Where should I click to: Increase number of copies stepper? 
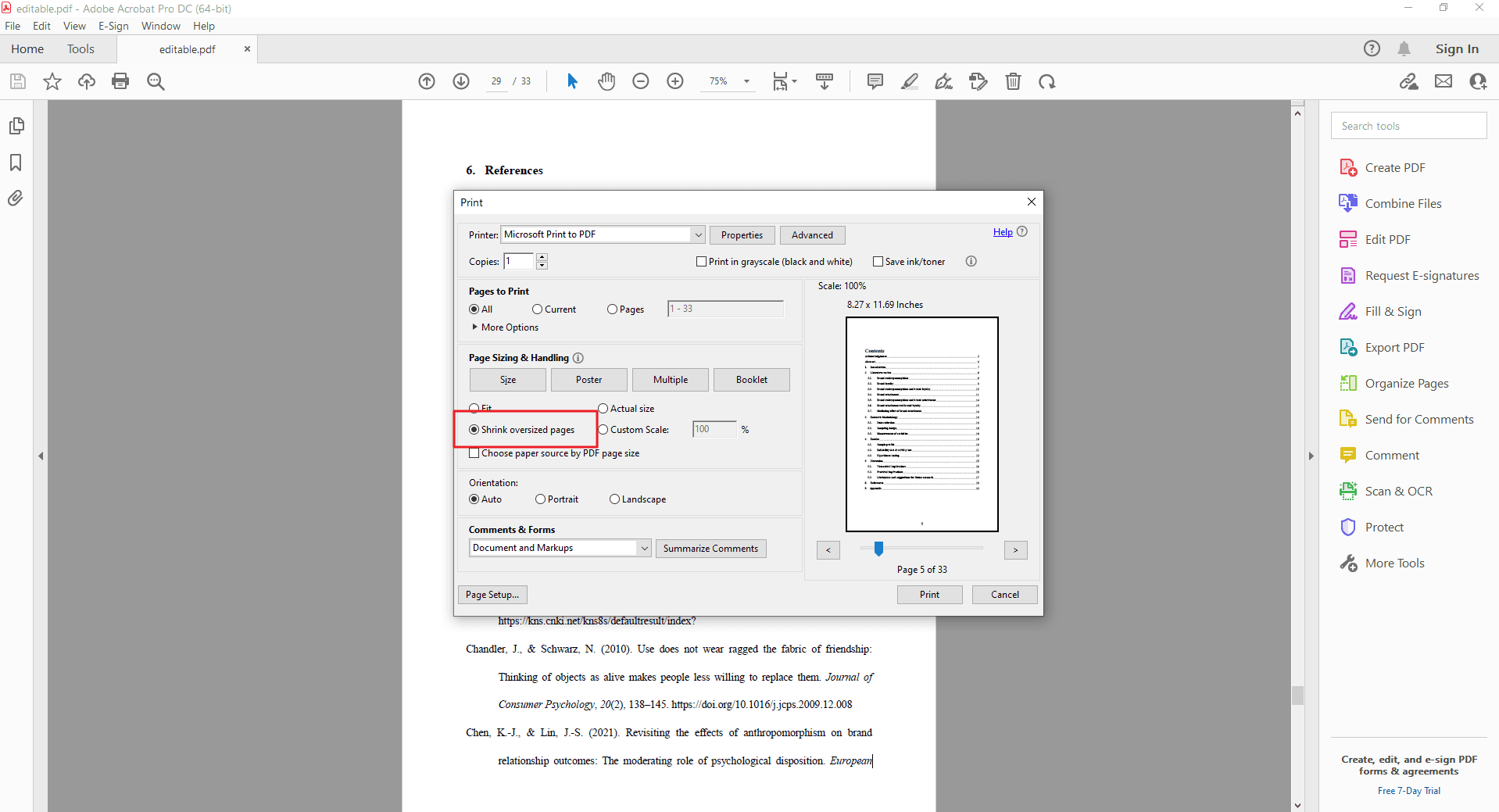[542, 257]
